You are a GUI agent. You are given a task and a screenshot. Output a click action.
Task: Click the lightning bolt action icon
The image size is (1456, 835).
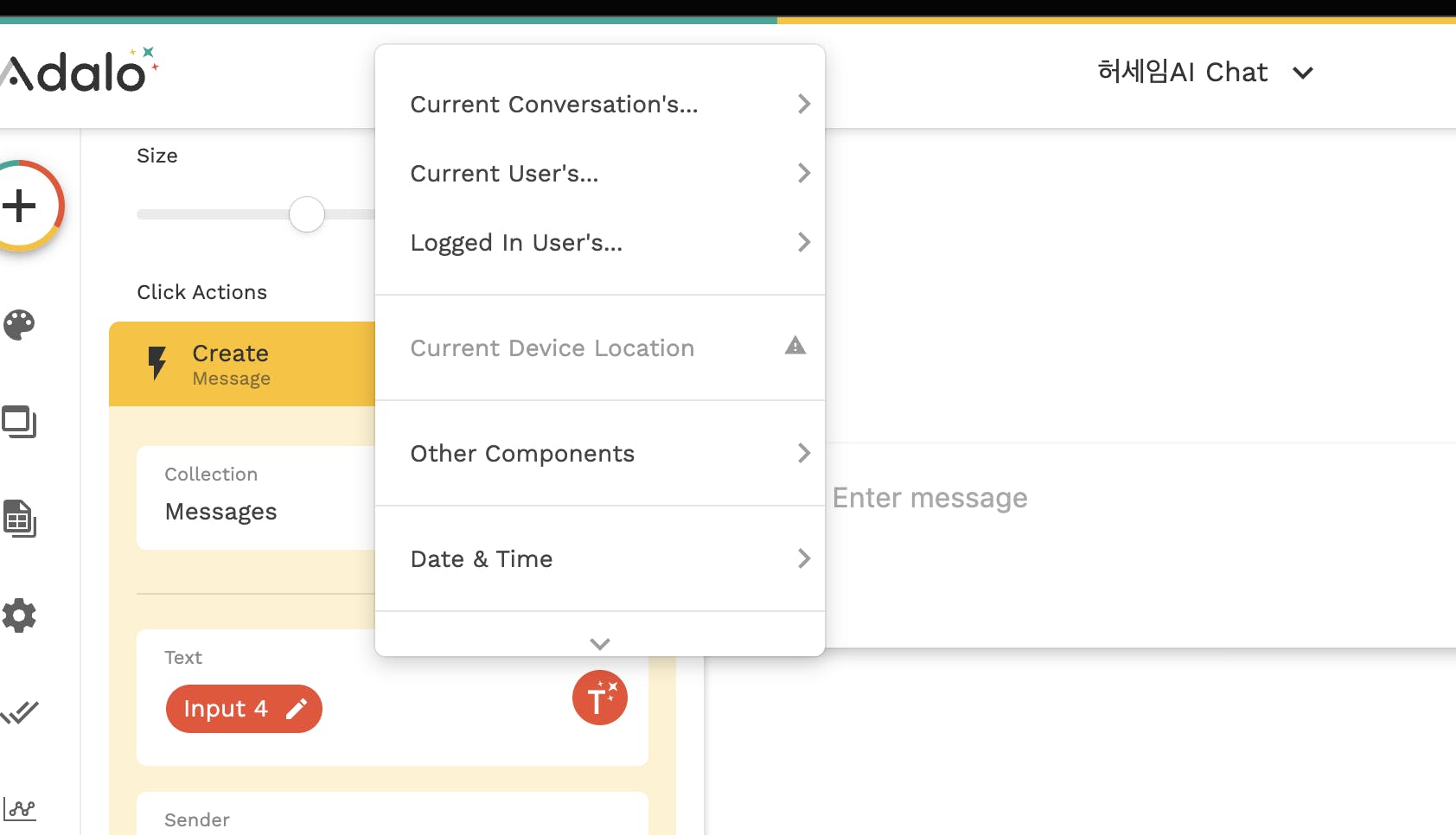pos(156,363)
